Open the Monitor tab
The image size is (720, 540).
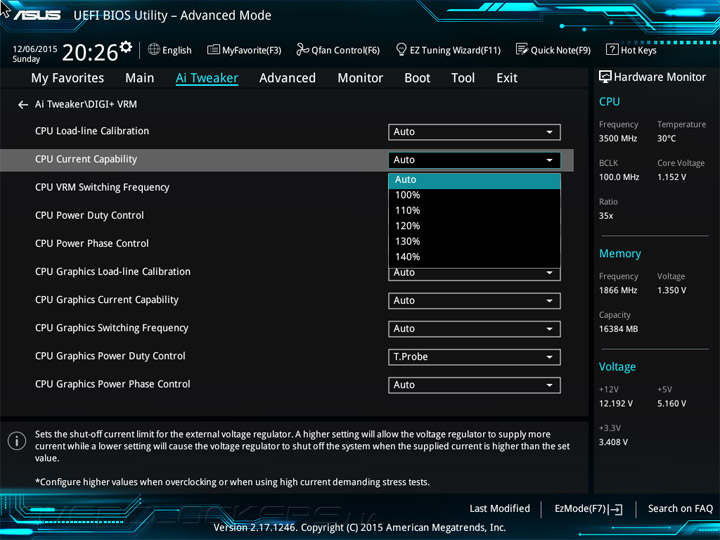[x=360, y=78]
